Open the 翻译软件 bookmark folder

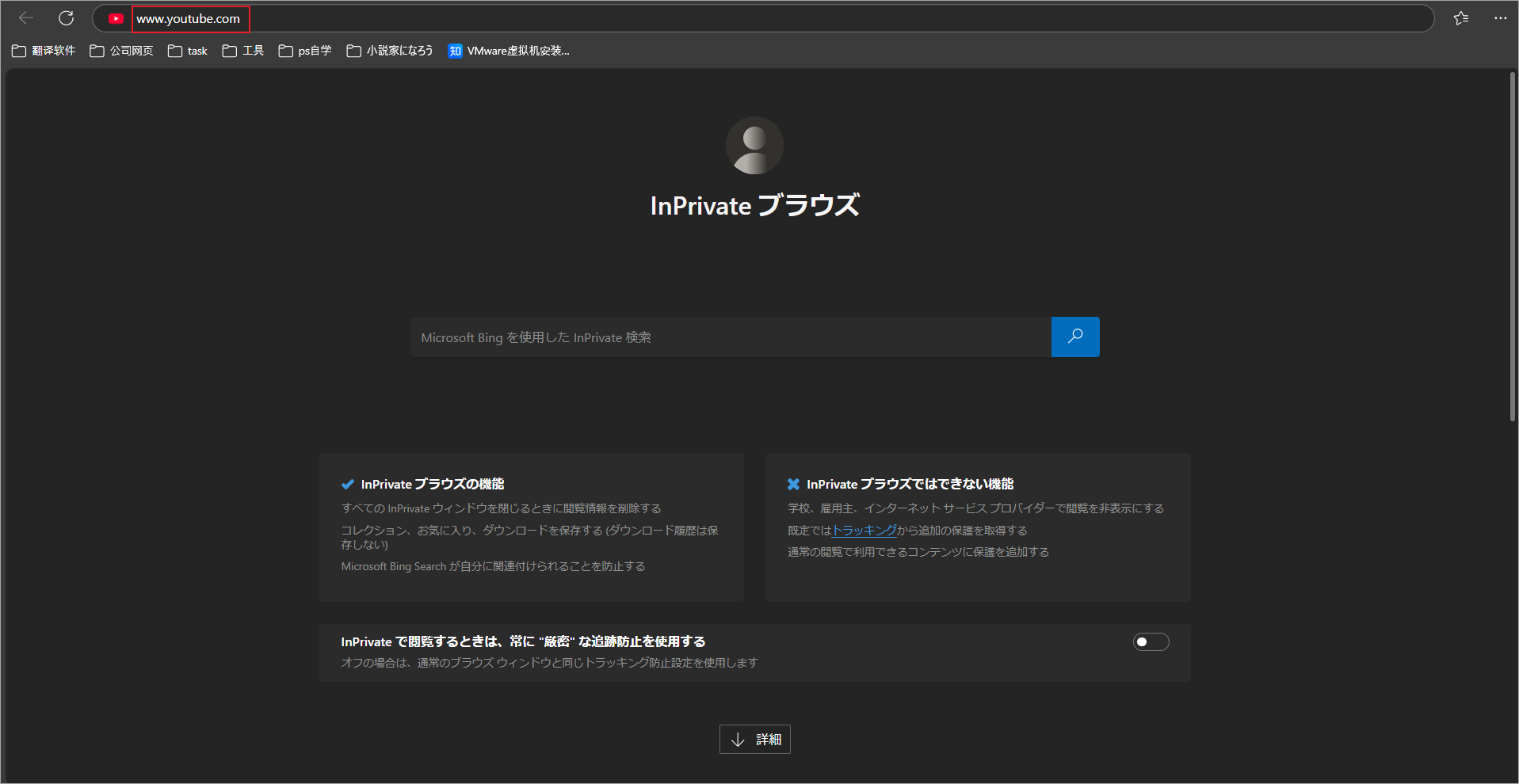click(44, 51)
